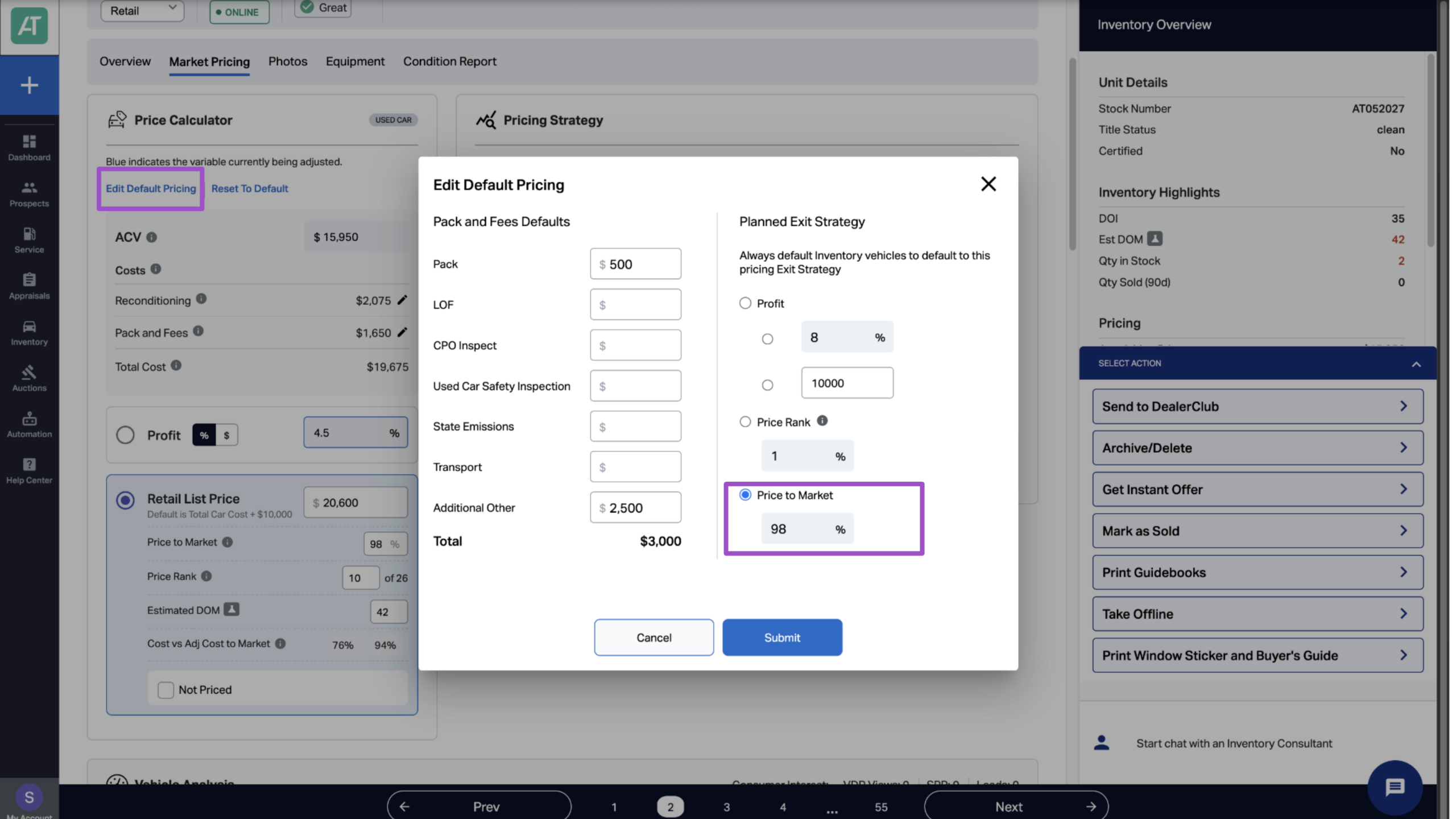Open Prospects from the sidebar
Screen dimensions: 1456x819
29,194
